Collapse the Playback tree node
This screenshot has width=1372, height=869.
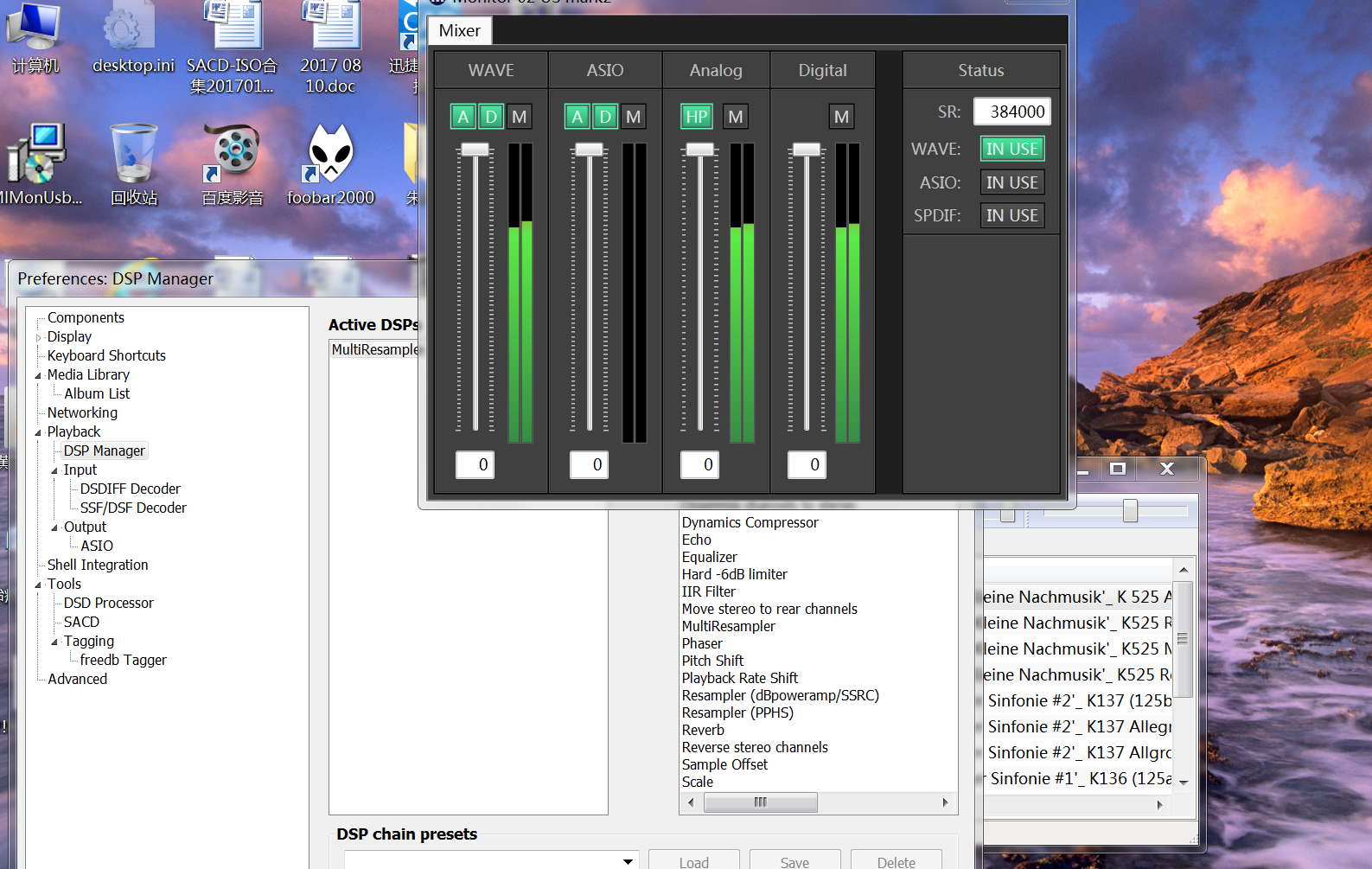click(x=38, y=432)
